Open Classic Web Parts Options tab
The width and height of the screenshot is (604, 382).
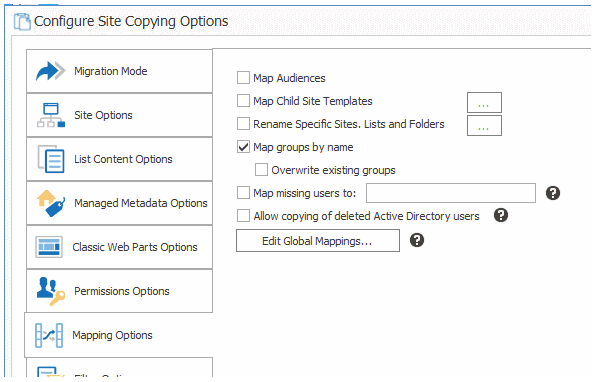click(x=119, y=247)
